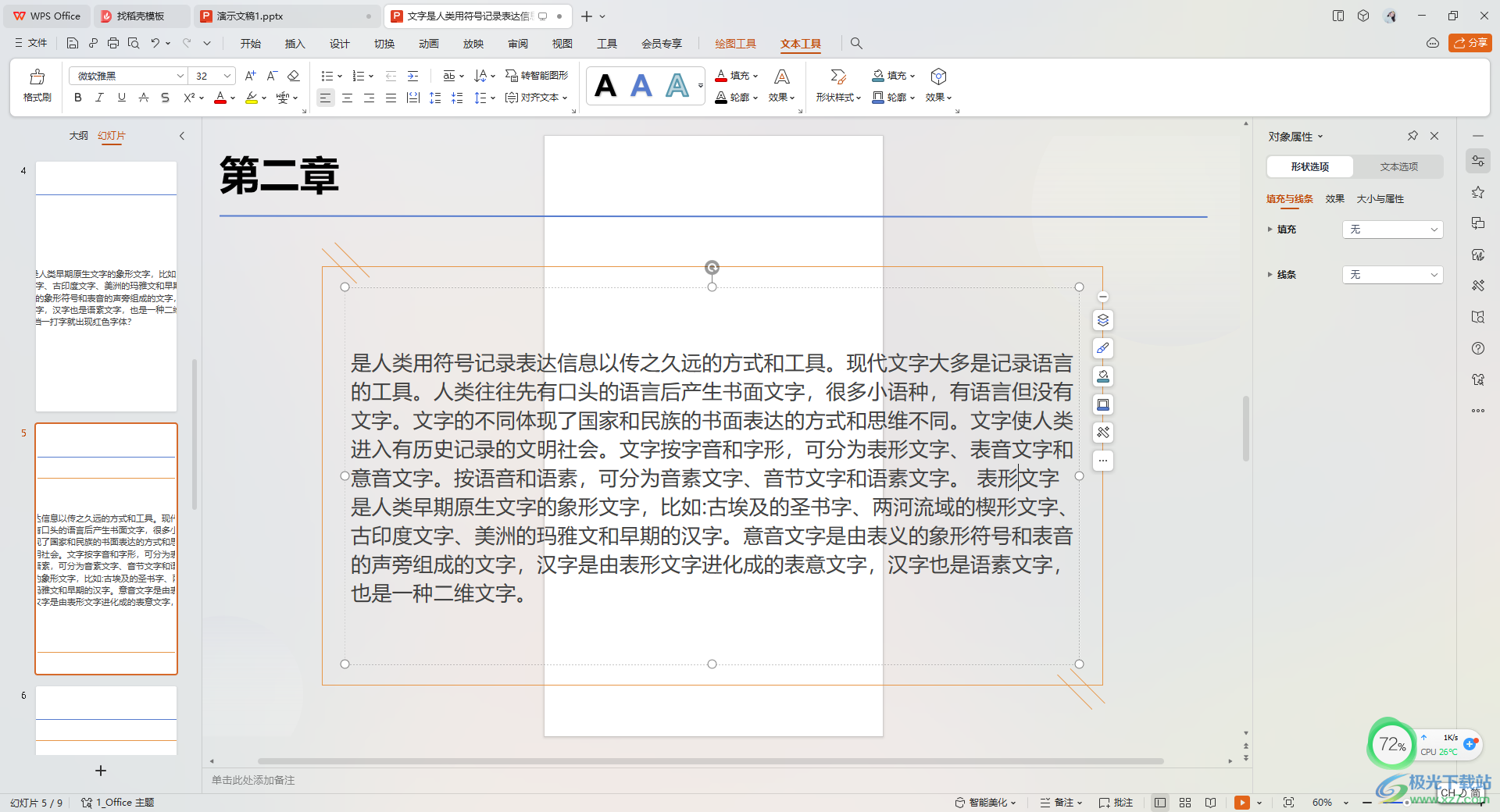Image resolution: width=1500 pixels, height=812 pixels.
Task: Click the orange 分享 Share button
Action: (x=1470, y=43)
